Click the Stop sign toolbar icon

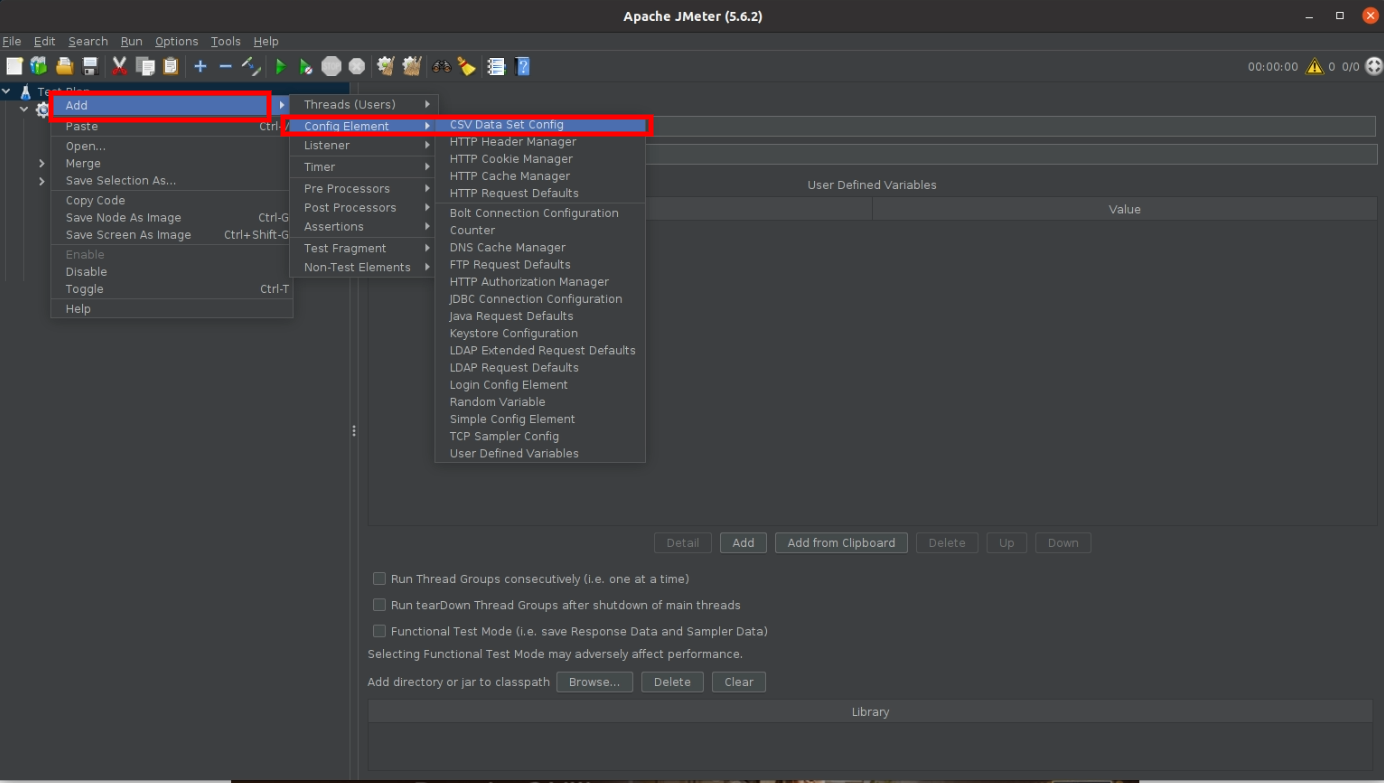click(332, 66)
